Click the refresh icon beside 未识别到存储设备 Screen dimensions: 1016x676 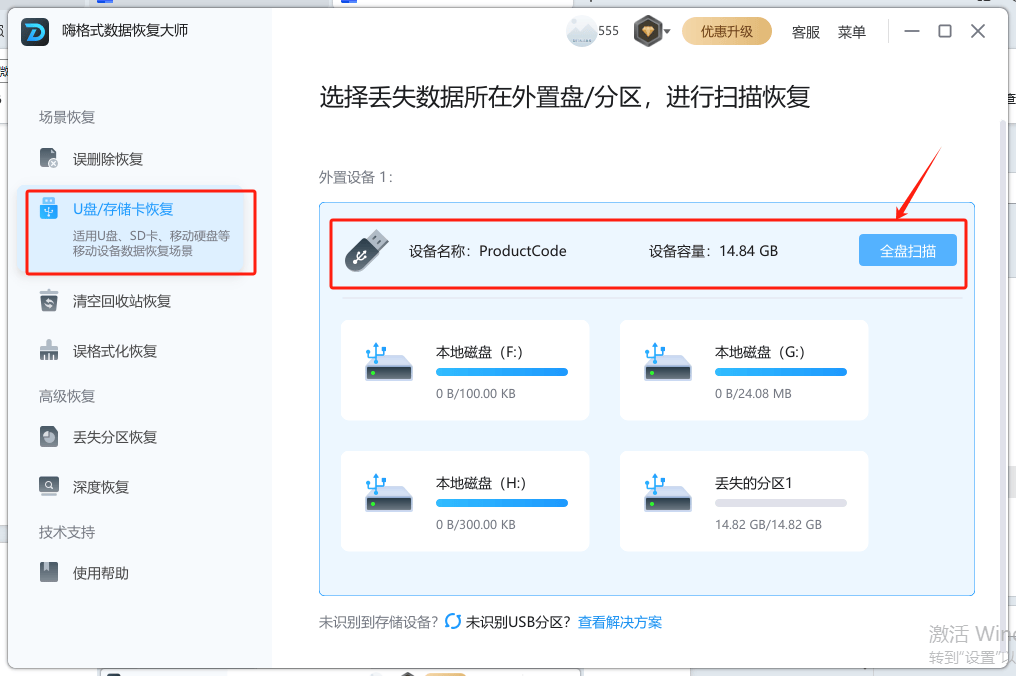pos(453,622)
